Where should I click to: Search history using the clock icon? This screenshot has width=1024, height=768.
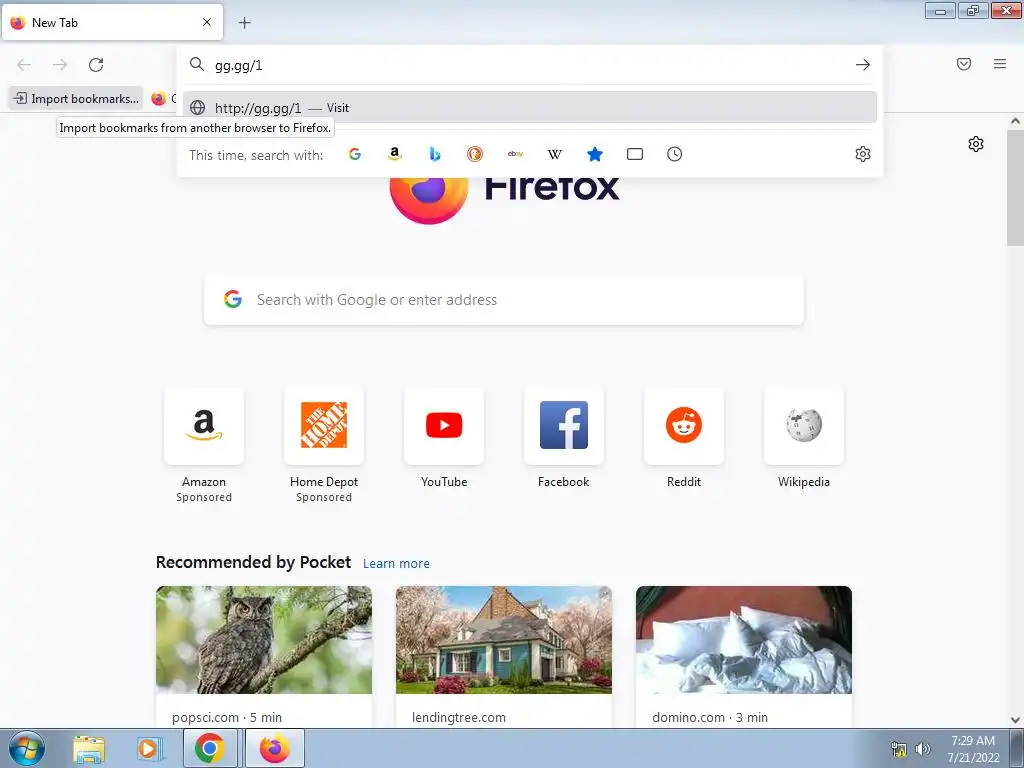point(675,154)
